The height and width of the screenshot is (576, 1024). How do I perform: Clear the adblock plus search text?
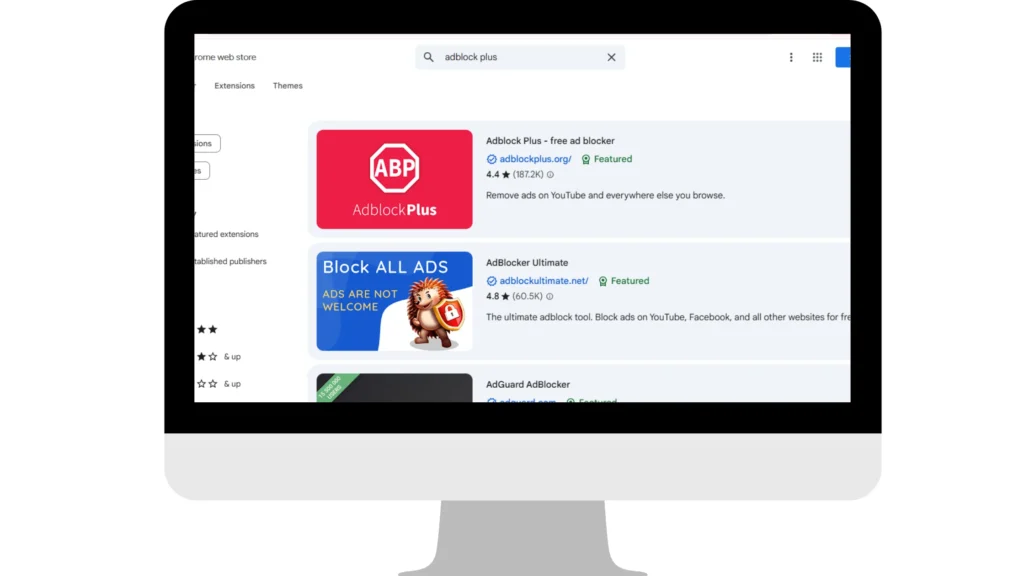611,57
